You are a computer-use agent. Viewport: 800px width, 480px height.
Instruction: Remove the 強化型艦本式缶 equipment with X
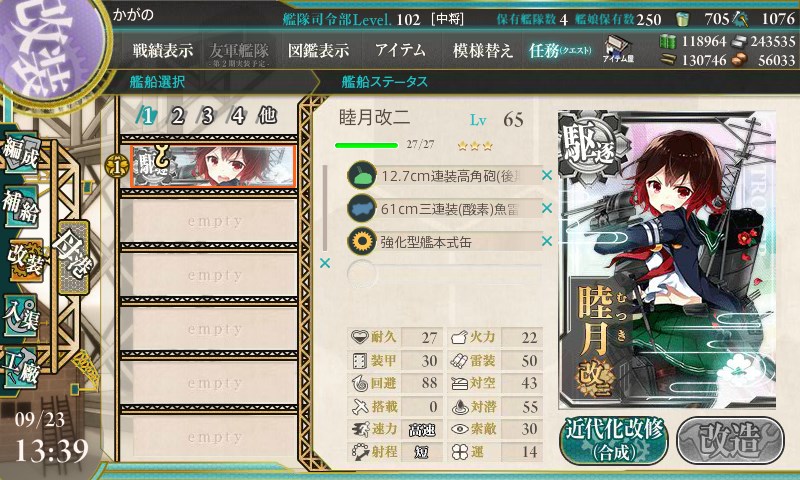coord(546,241)
